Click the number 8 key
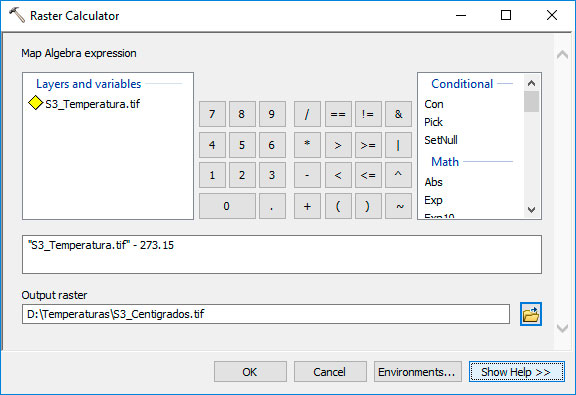576x395 pixels. pos(242,114)
